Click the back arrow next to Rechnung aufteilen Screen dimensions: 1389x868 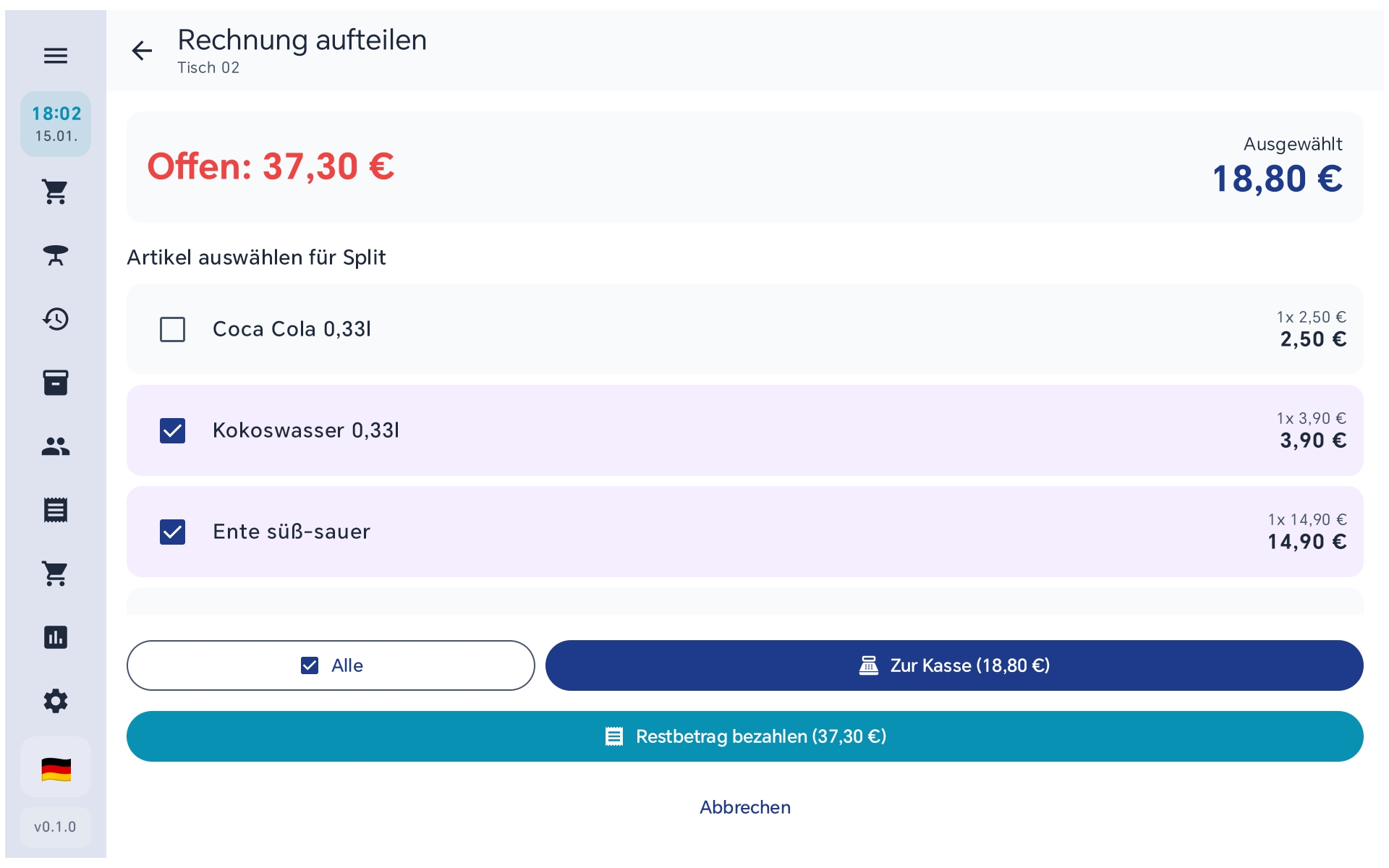pyautogui.click(x=142, y=51)
